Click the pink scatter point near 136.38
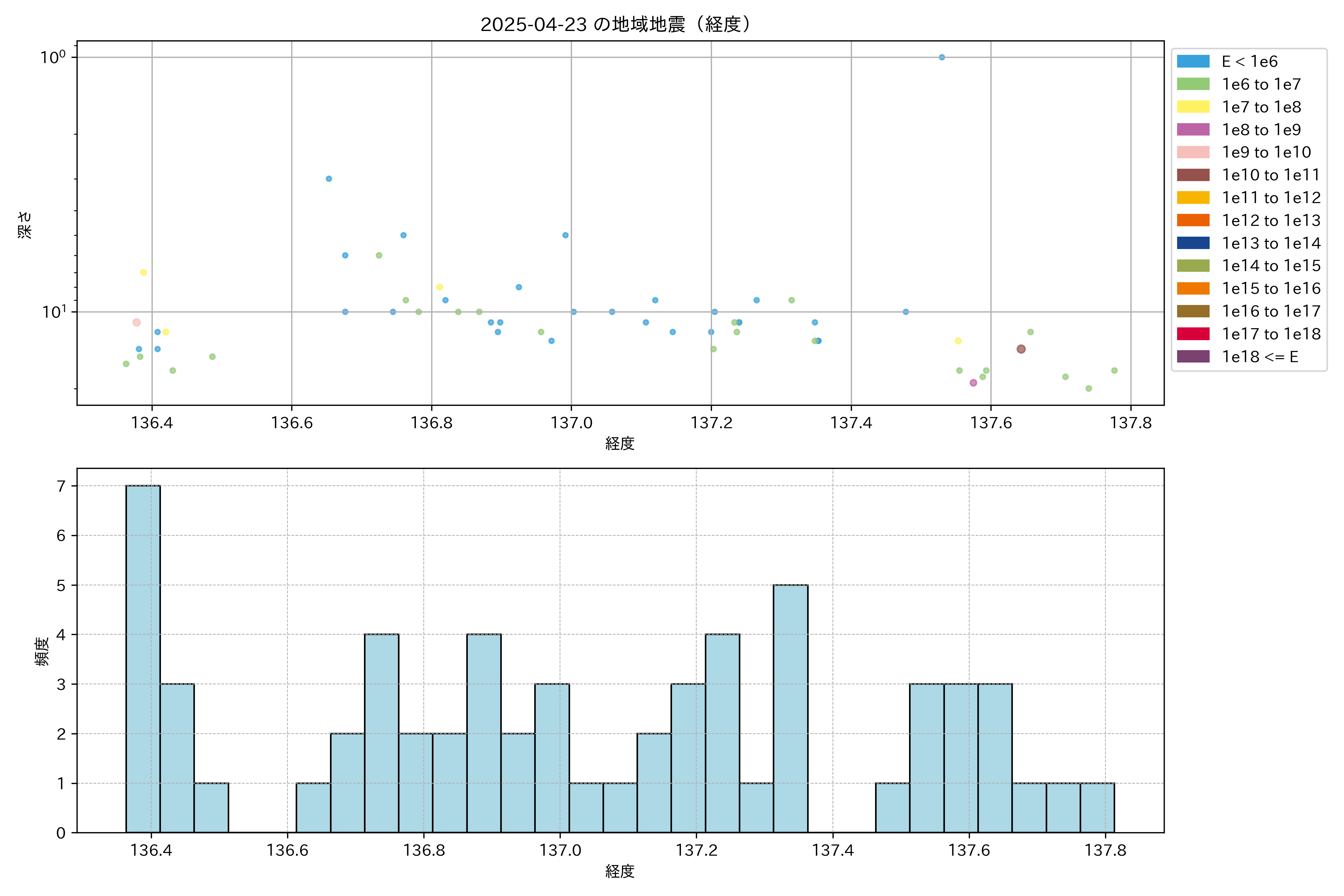 click(137, 322)
